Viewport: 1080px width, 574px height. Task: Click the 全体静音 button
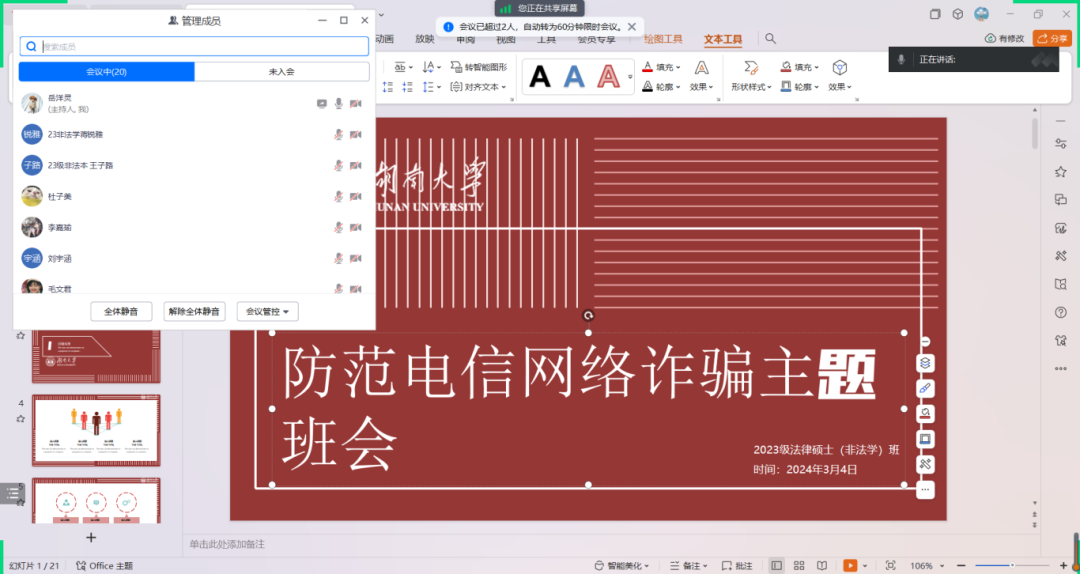point(128,312)
